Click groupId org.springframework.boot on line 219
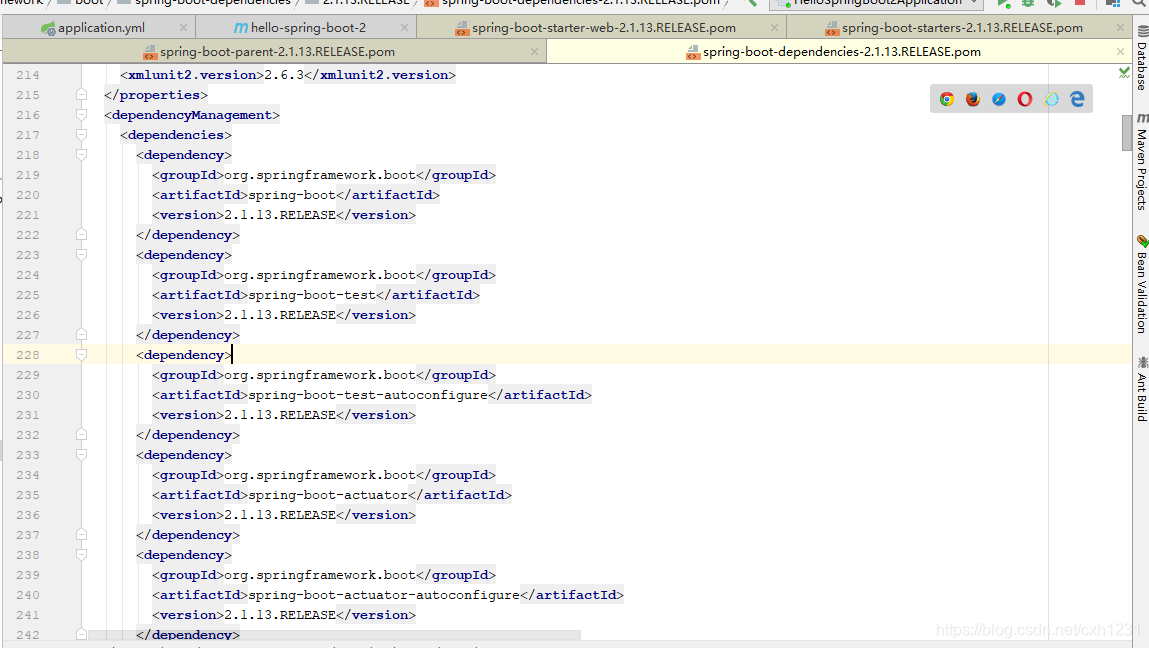 point(320,175)
